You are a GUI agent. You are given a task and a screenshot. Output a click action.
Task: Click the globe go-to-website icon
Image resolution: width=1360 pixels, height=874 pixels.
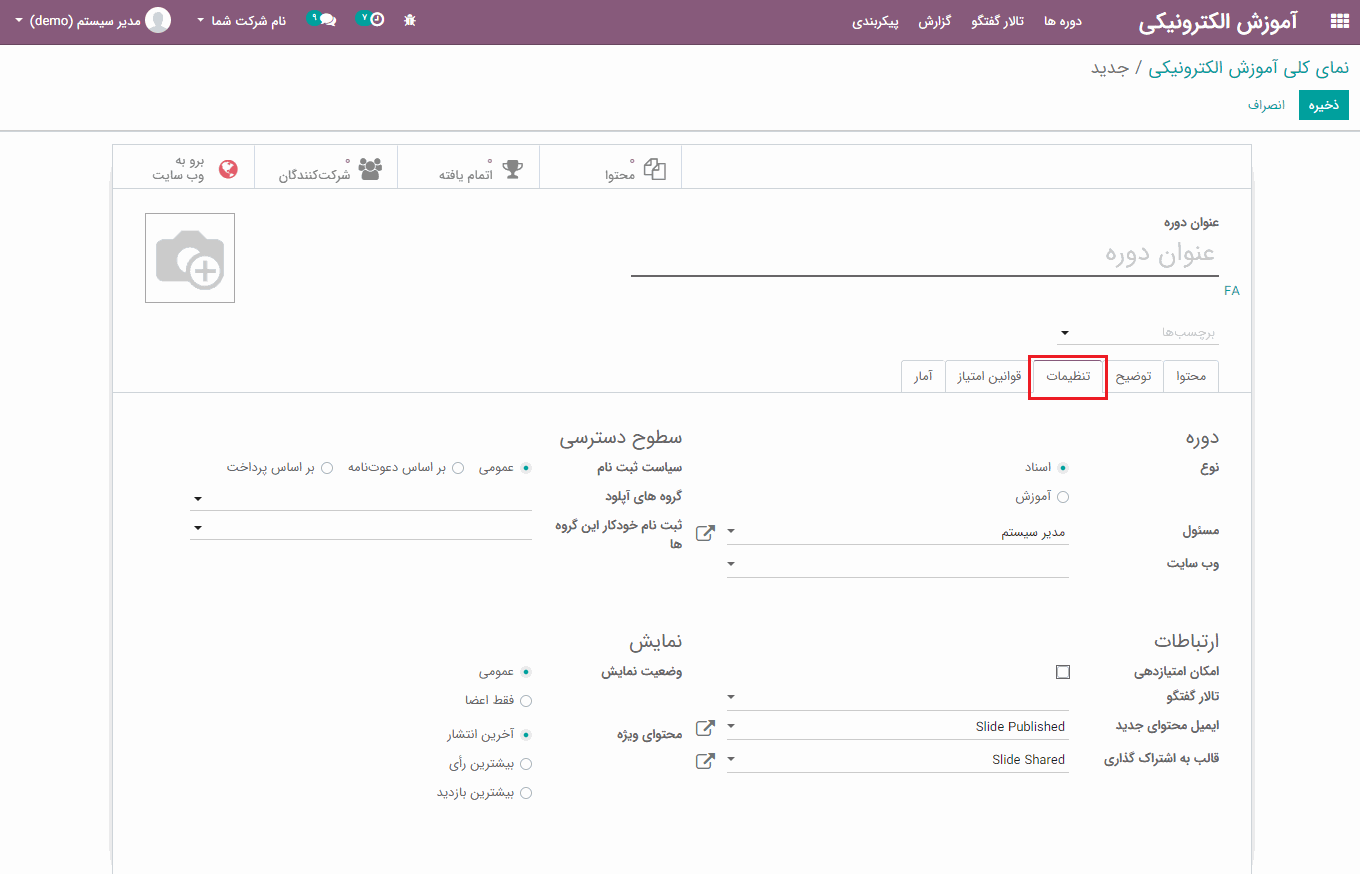click(228, 169)
